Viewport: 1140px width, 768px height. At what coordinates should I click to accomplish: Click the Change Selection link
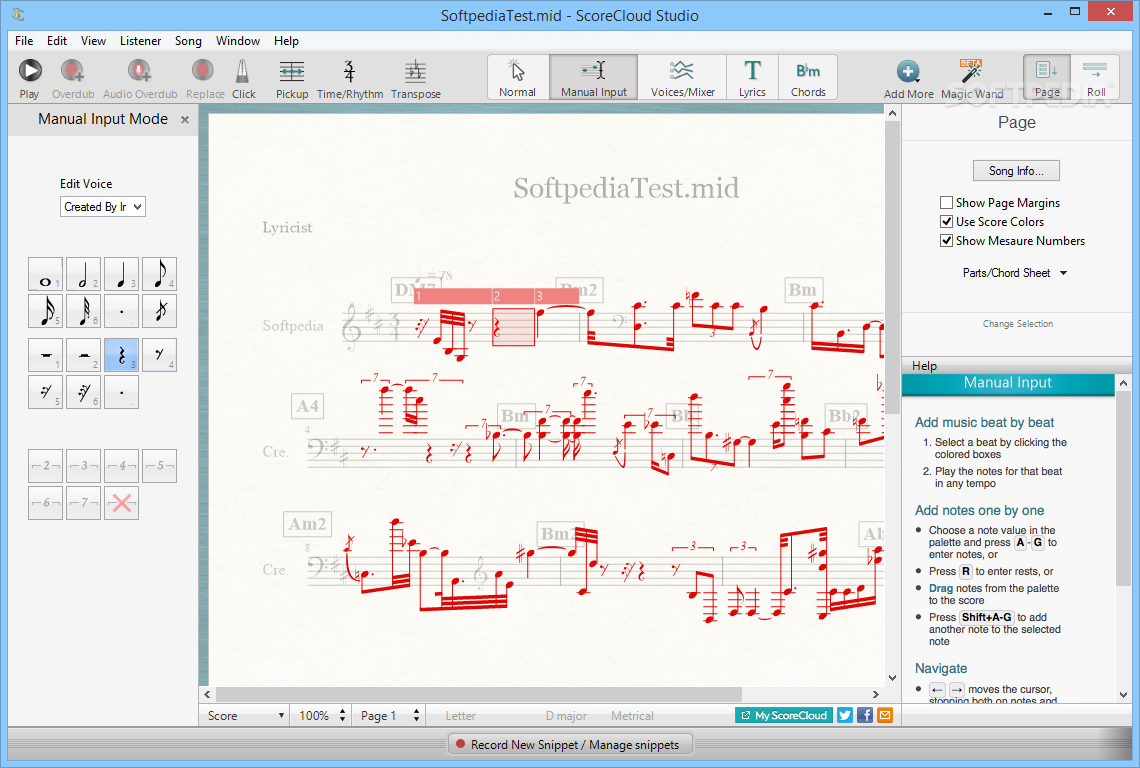tap(1017, 324)
